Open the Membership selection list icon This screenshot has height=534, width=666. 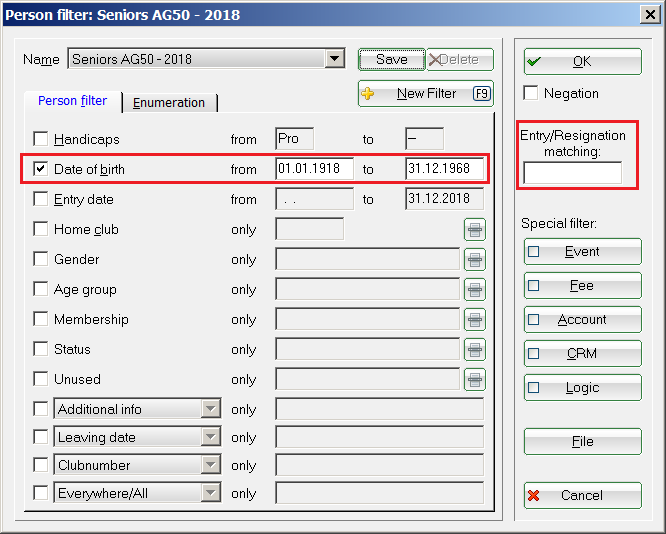point(474,320)
